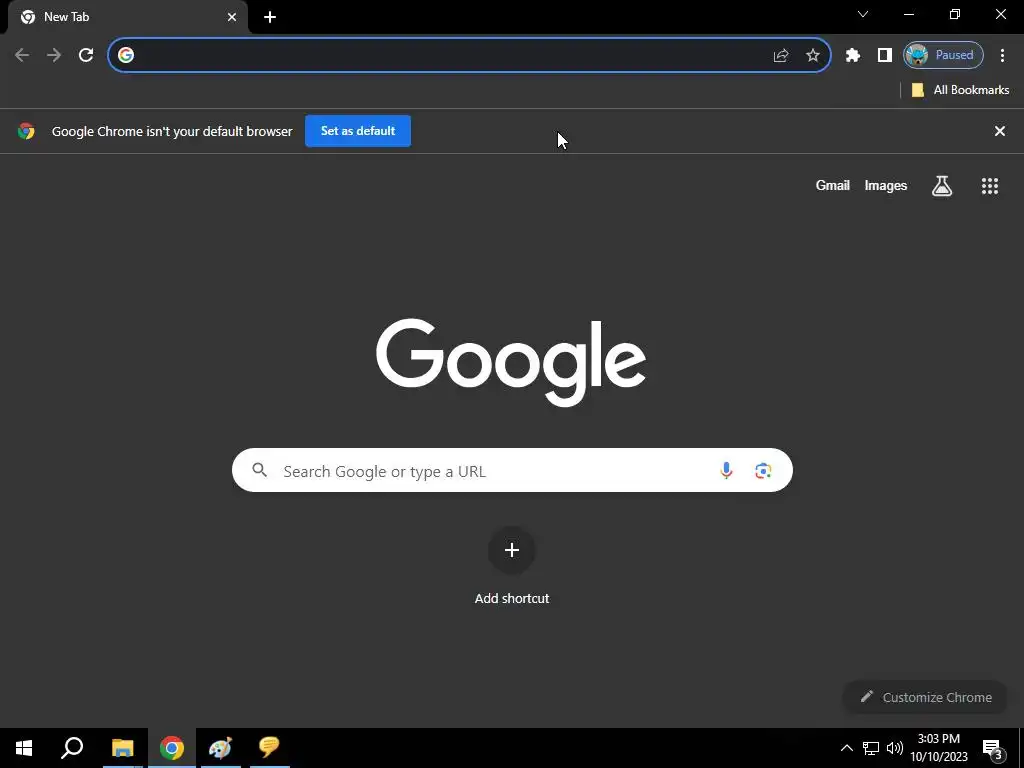Open the Paused profile button
Image resolution: width=1024 pixels, height=768 pixels.
point(943,56)
